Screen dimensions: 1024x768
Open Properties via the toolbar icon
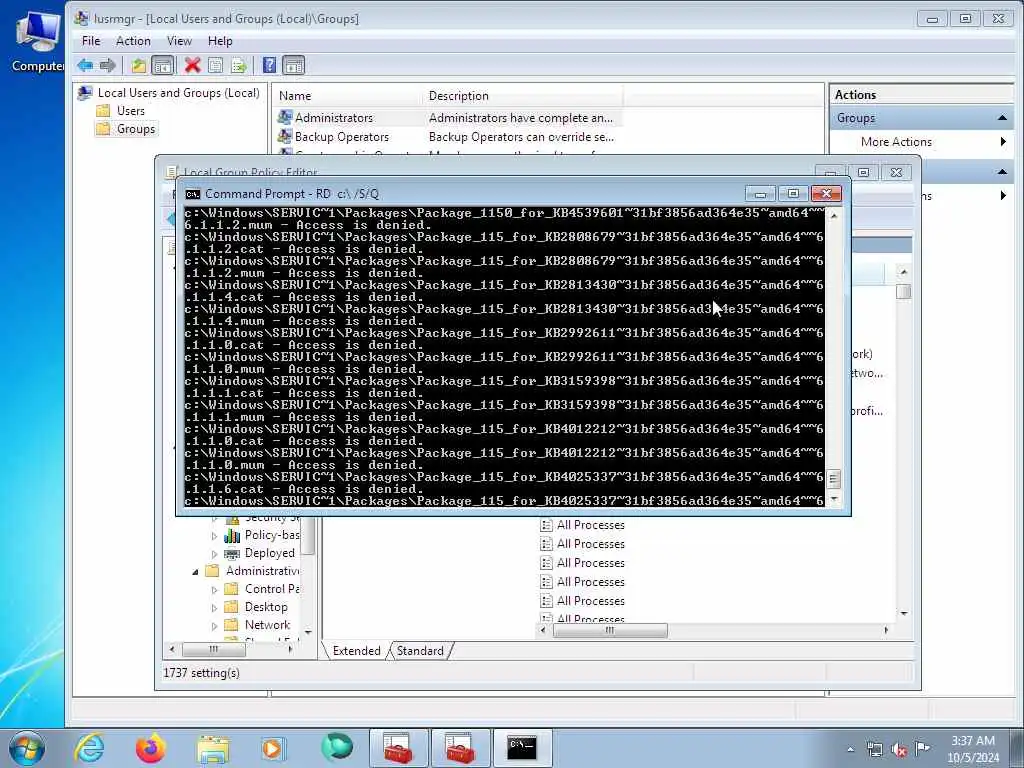[x=216, y=65]
